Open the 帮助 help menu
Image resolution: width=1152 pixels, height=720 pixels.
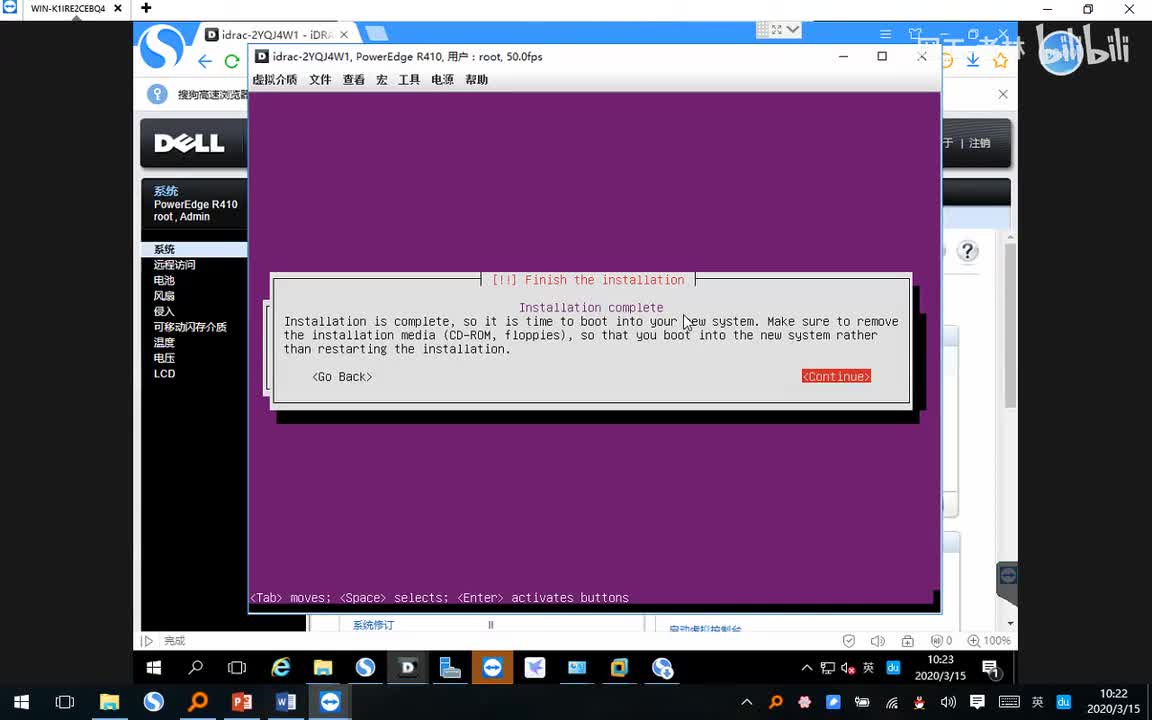coord(476,79)
